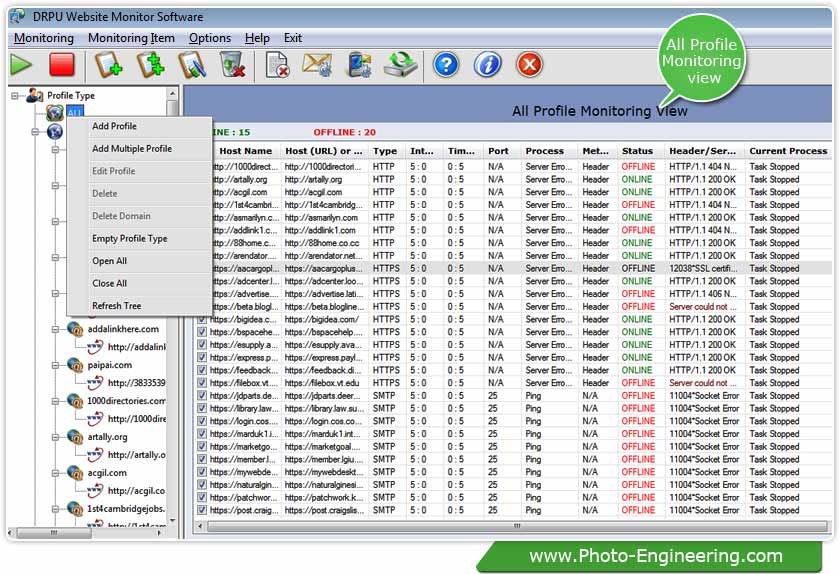840x574 pixels.
Task: Click the globe icon beside the All node
Action: pyautogui.click(x=55, y=113)
